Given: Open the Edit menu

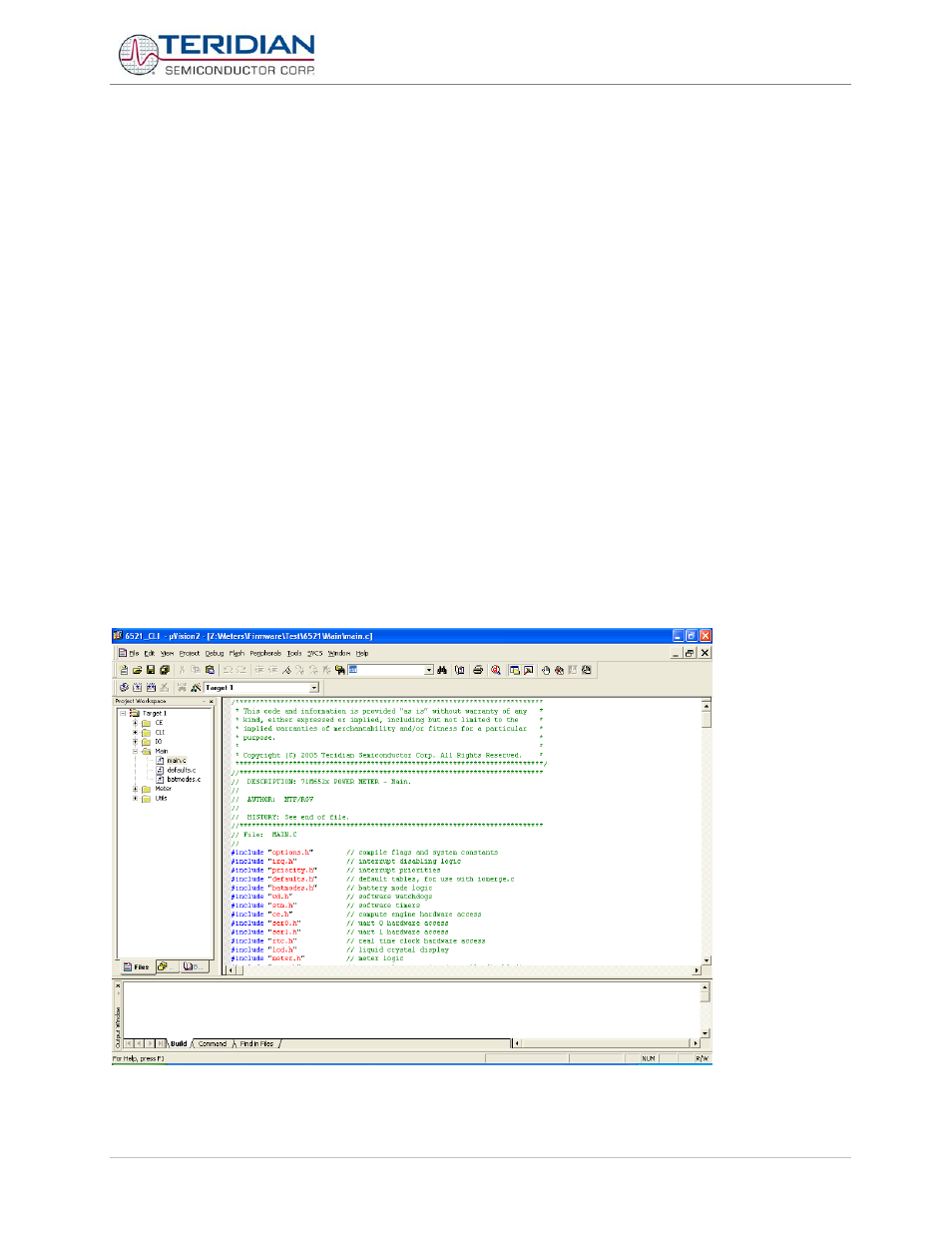Looking at the screenshot, I should click(150, 653).
